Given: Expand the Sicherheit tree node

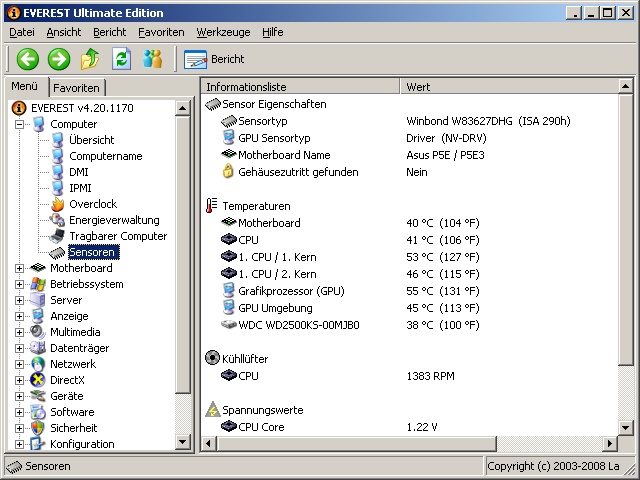Looking at the screenshot, I should (19, 428).
